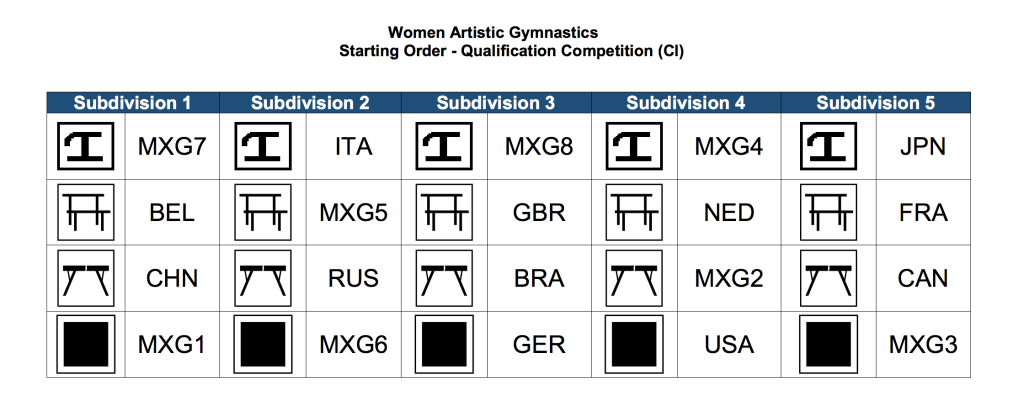Select the MXG7 cell in Subdivision 1
This screenshot has width=1024, height=411.
tap(172, 146)
